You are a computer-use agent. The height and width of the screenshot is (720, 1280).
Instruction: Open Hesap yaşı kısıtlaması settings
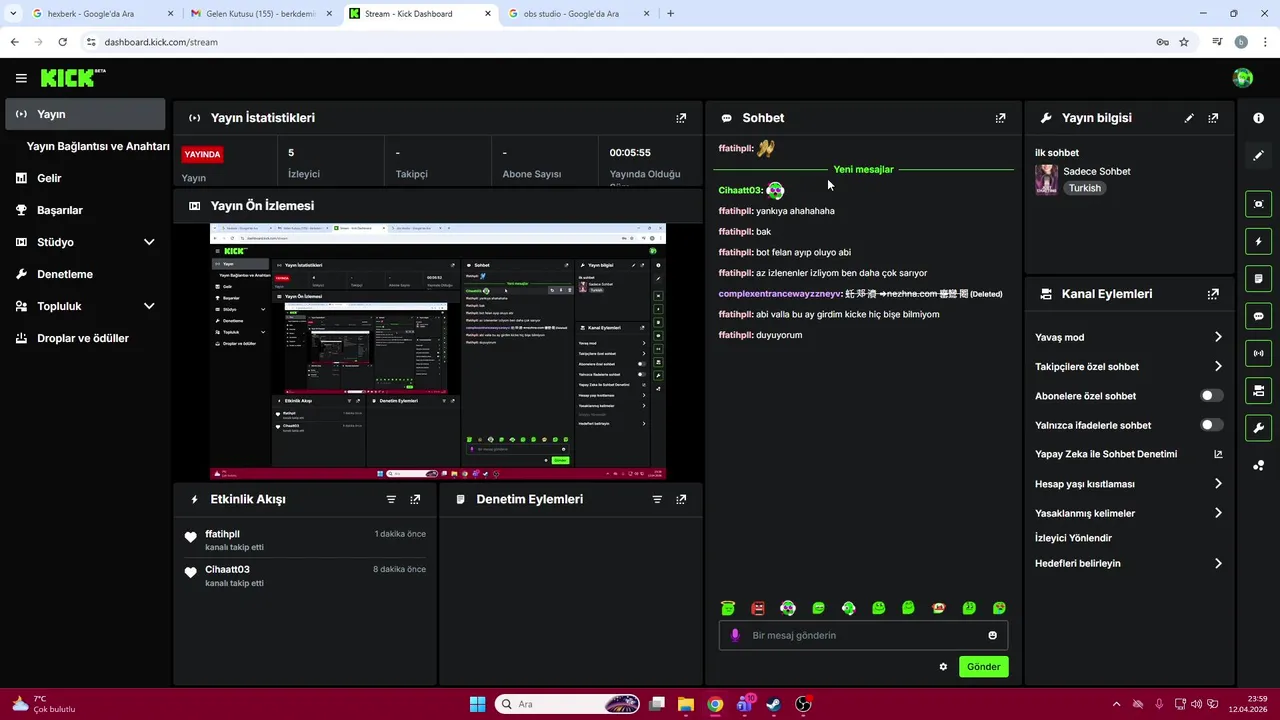click(x=1129, y=484)
